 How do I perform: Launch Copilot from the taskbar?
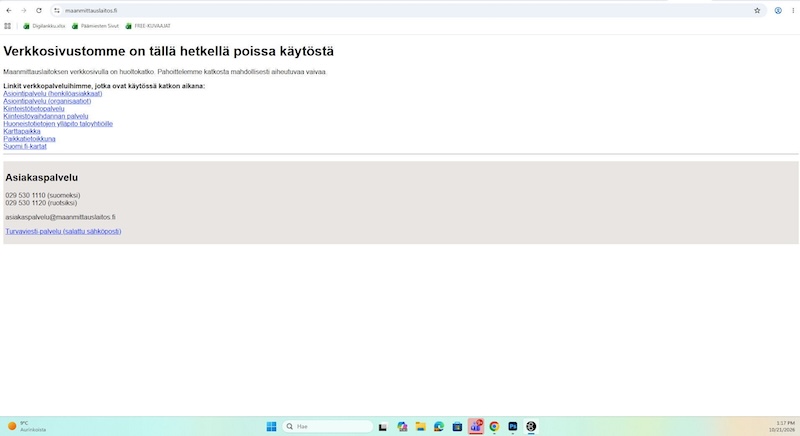[x=402, y=426]
